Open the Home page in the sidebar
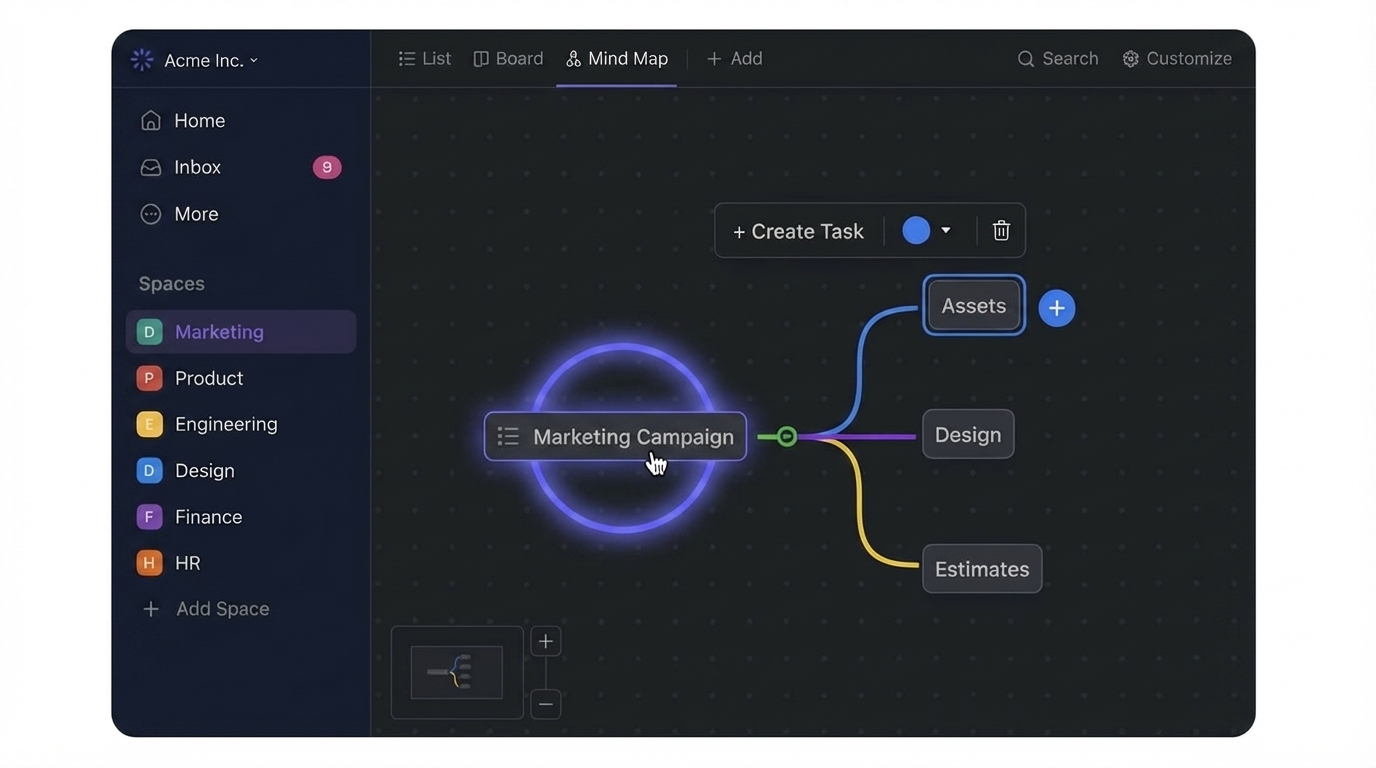The height and width of the screenshot is (768, 1376). (x=183, y=121)
